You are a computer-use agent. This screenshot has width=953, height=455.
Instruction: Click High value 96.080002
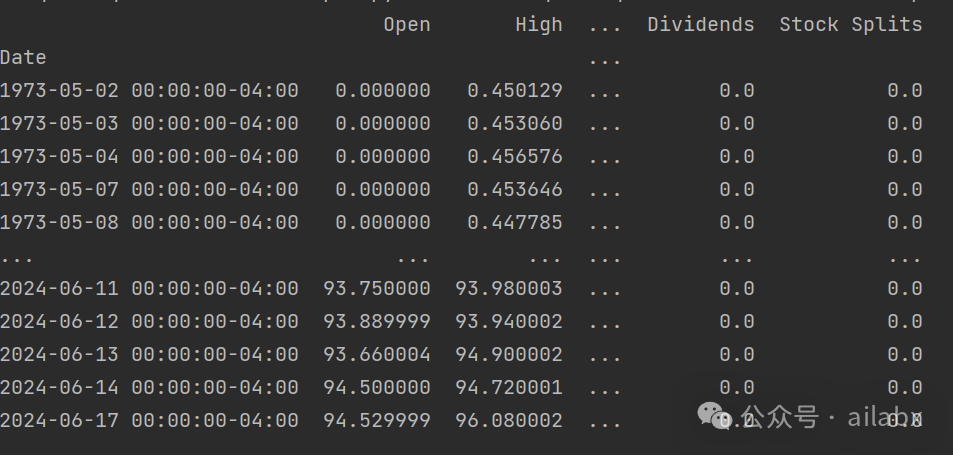[509, 420]
